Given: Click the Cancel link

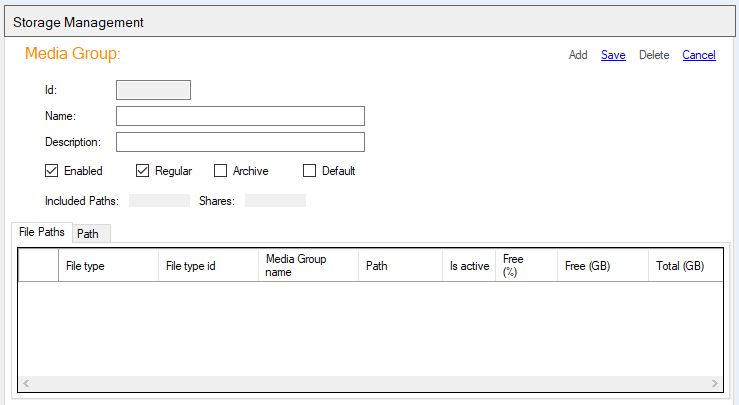Looking at the screenshot, I should (699, 55).
